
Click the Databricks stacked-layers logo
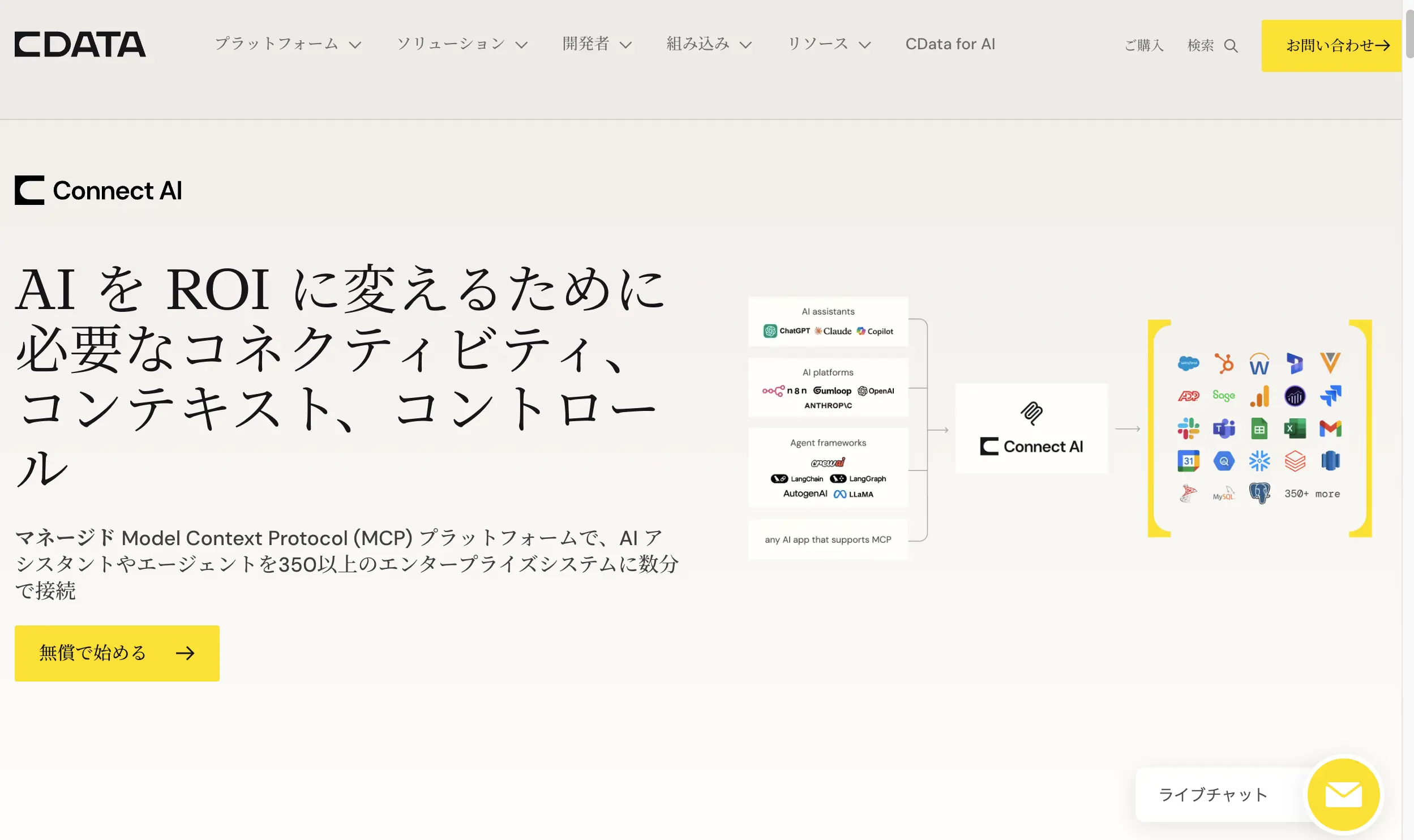coord(1295,461)
